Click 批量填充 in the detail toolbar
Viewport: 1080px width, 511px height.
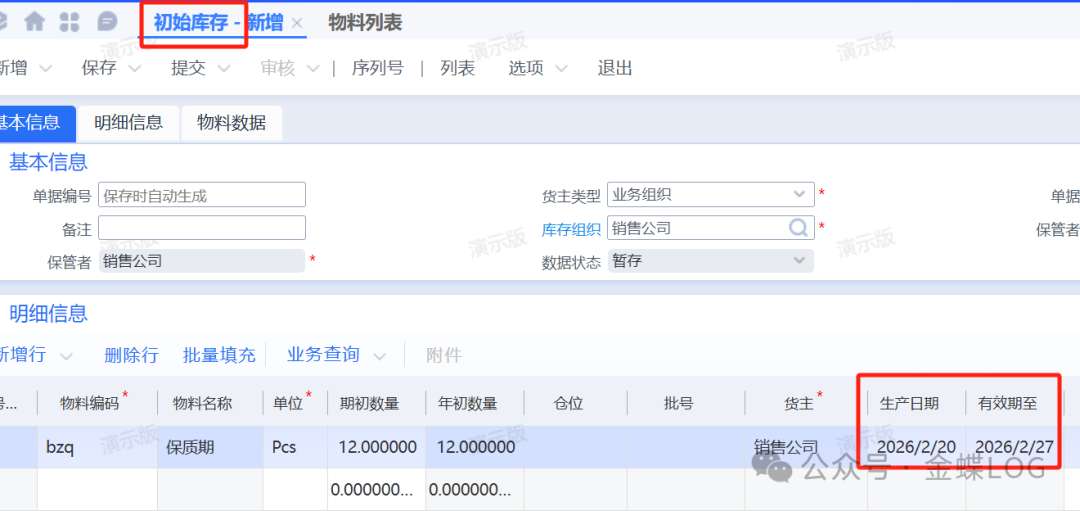click(219, 355)
